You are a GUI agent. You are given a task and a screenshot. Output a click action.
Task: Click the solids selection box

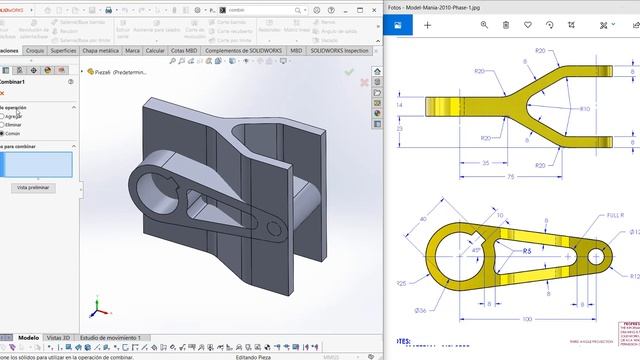[37, 164]
